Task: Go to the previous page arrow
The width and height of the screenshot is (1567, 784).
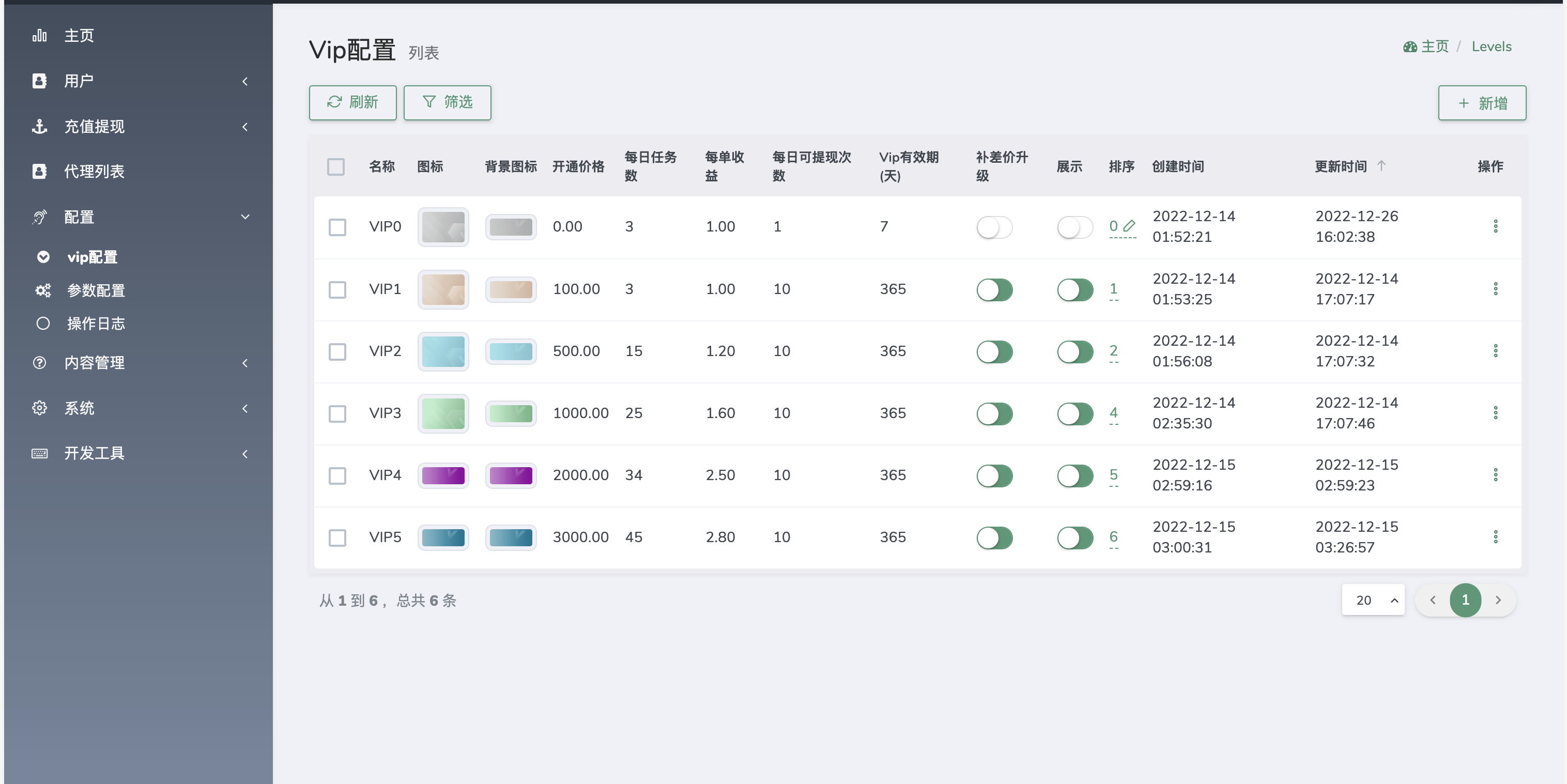Action: click(x=1433, y=601)
